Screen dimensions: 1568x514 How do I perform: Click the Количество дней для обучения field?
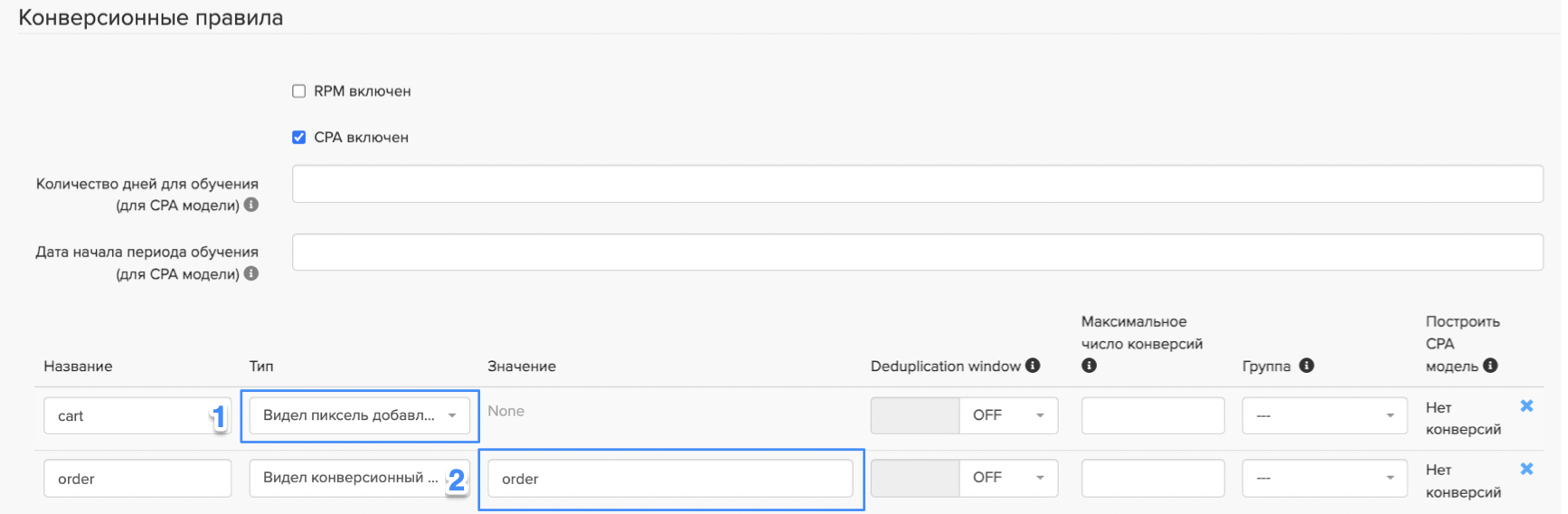pyautogui.click(x=917, y=184)
